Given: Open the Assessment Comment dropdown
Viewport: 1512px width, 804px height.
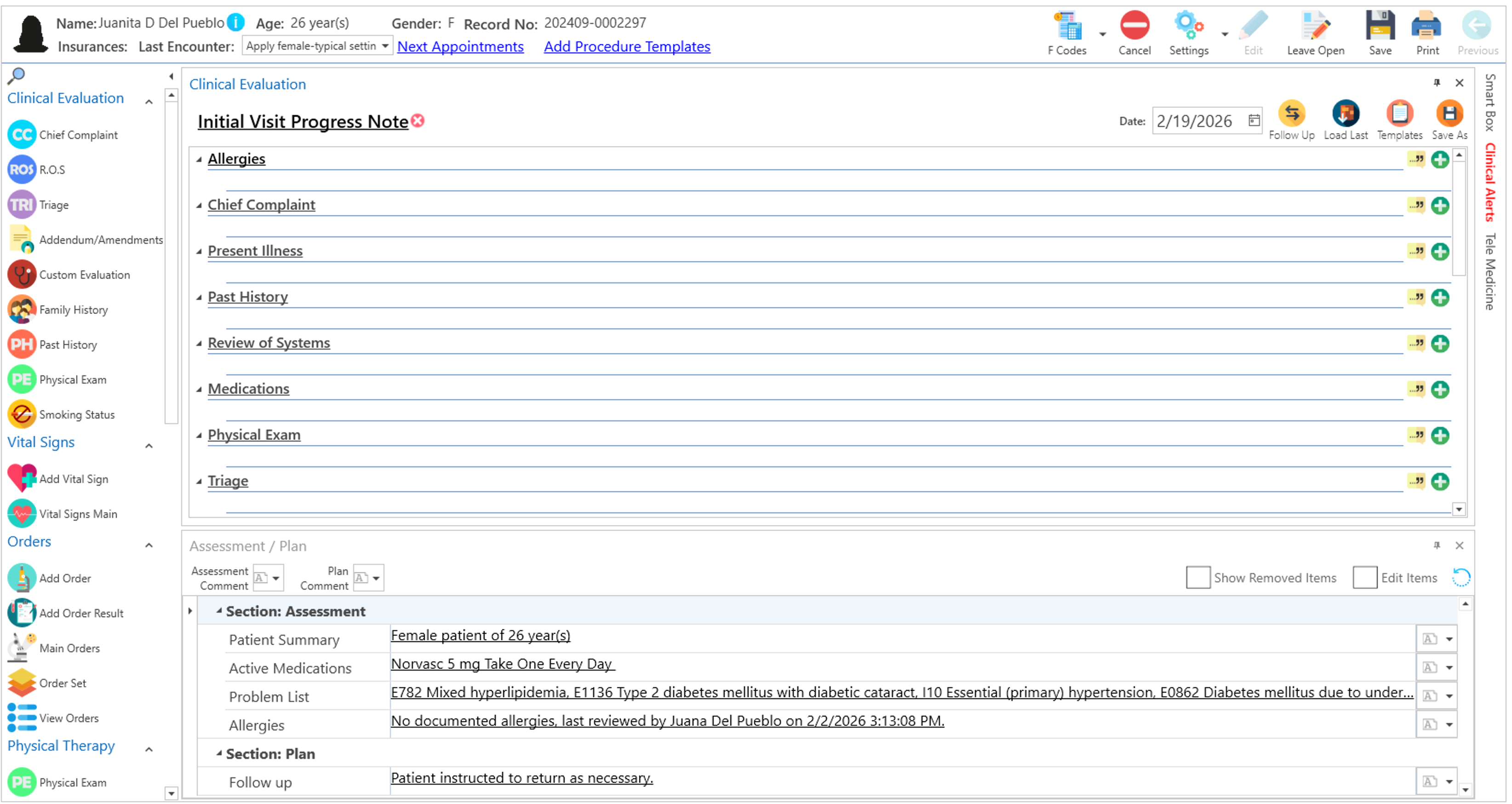Looking at the screenshot, I should pyautogui.click(x=275, y=579).
